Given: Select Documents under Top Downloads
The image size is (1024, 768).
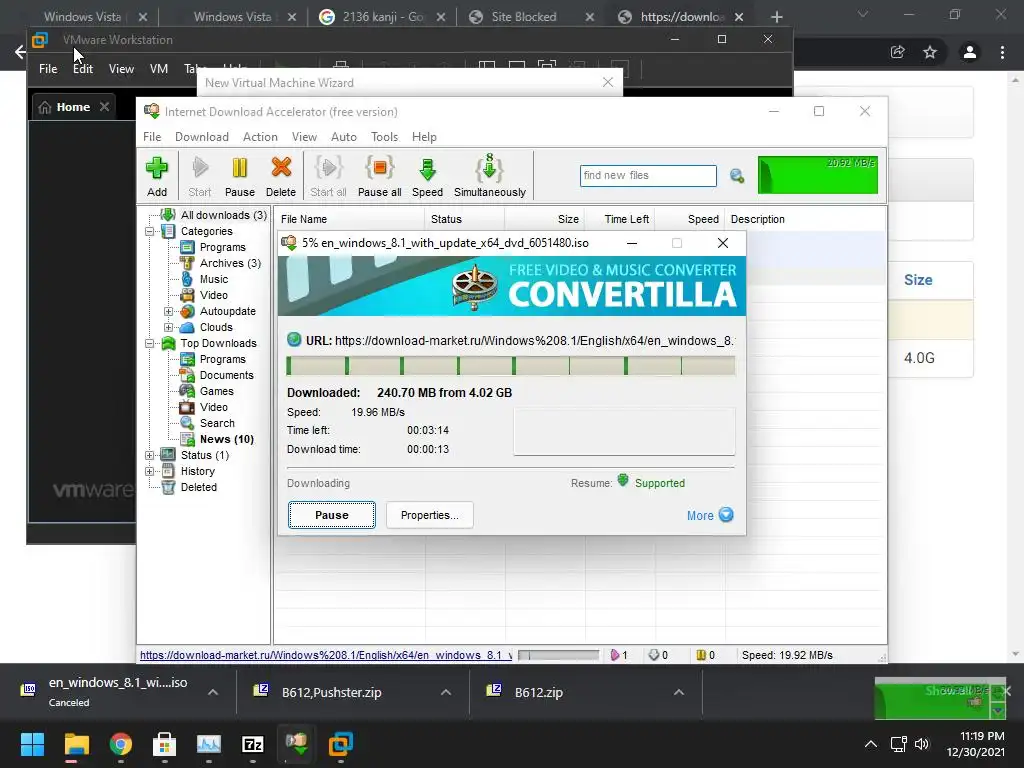Looking at the screenshot, I should (227, 375).
